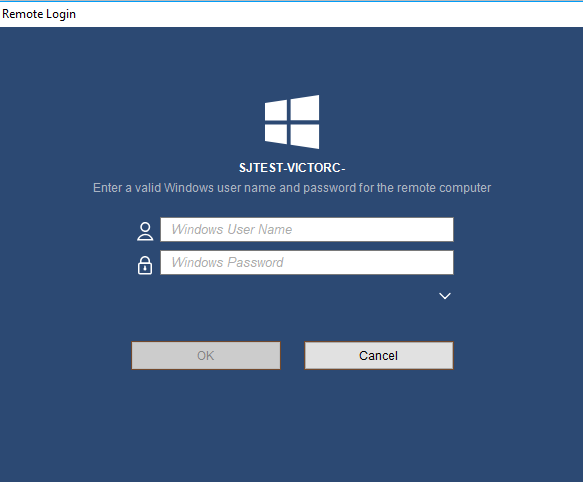Screen dimensions: 583x482
Task: Show additional options via the chevron arrow
Action: [445, 296]
